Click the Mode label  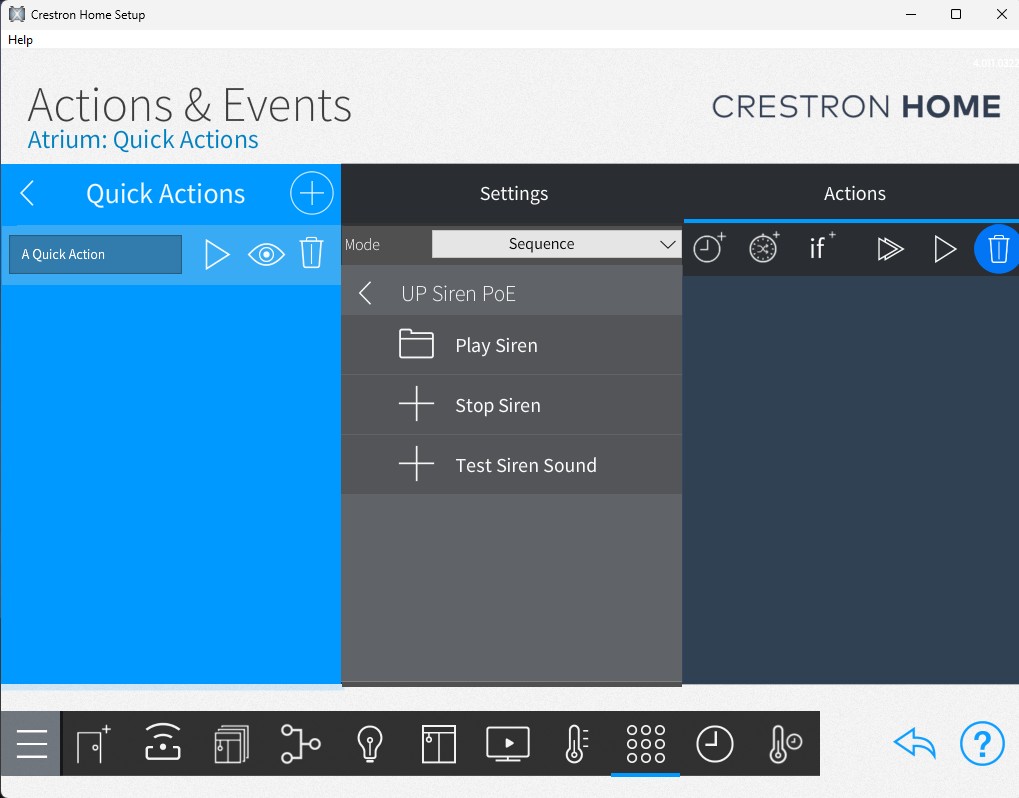point(362,244)
